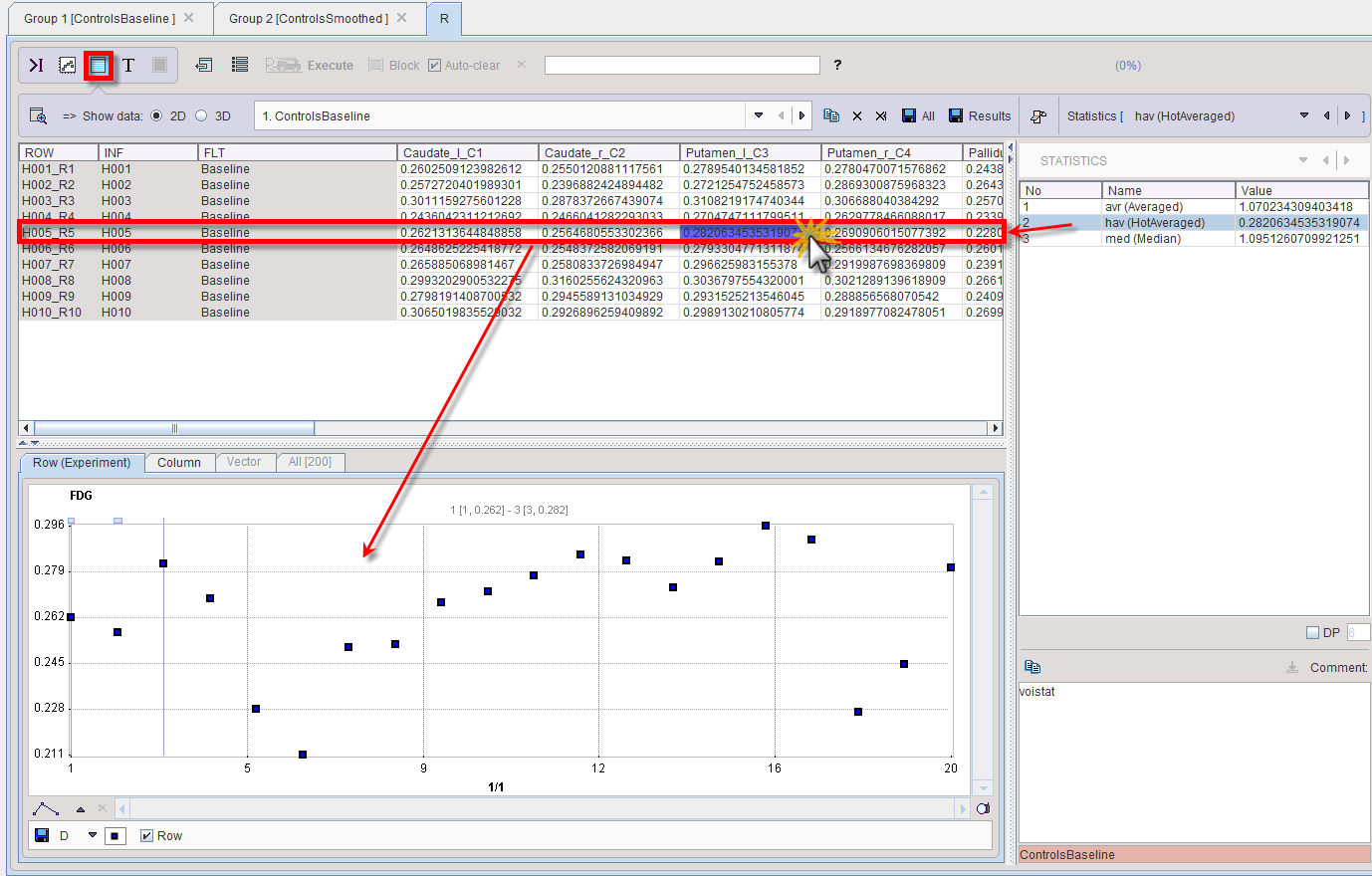Go to next dataset arrow beside ControlsBaseline
Screen dimensions: 1372x876
point(801,115)
